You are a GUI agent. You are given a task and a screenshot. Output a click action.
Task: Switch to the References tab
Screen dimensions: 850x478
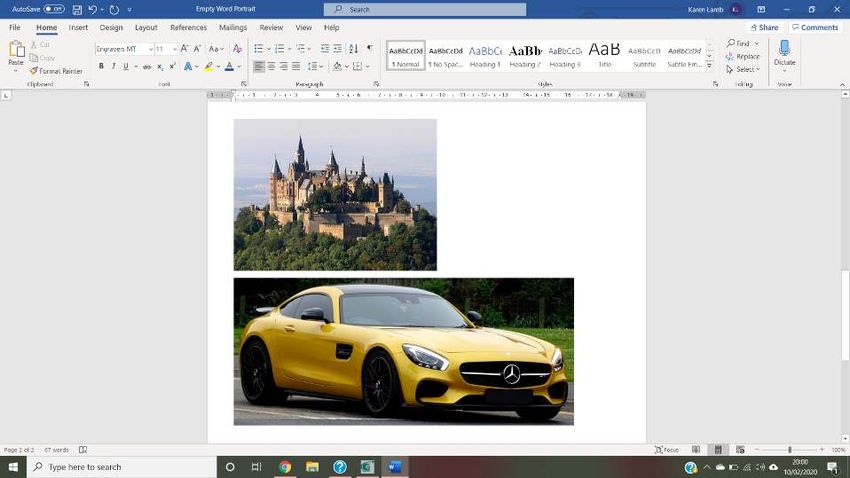(x=188, y=27)
